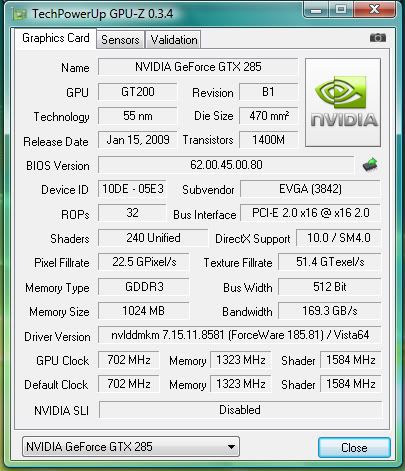Screen dimensions: 405x471
Task: Click the GPU Clock row Memory field 1323 MHz
Action: coord(241,360)
